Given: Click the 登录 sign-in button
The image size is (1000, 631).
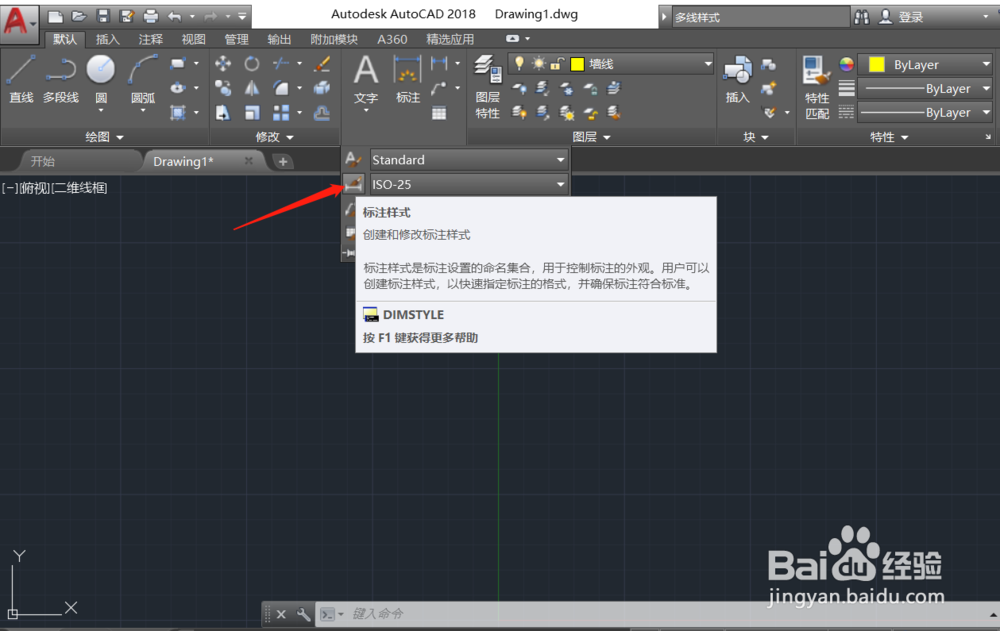Looking at the screenshot, I should click(901, 17).
